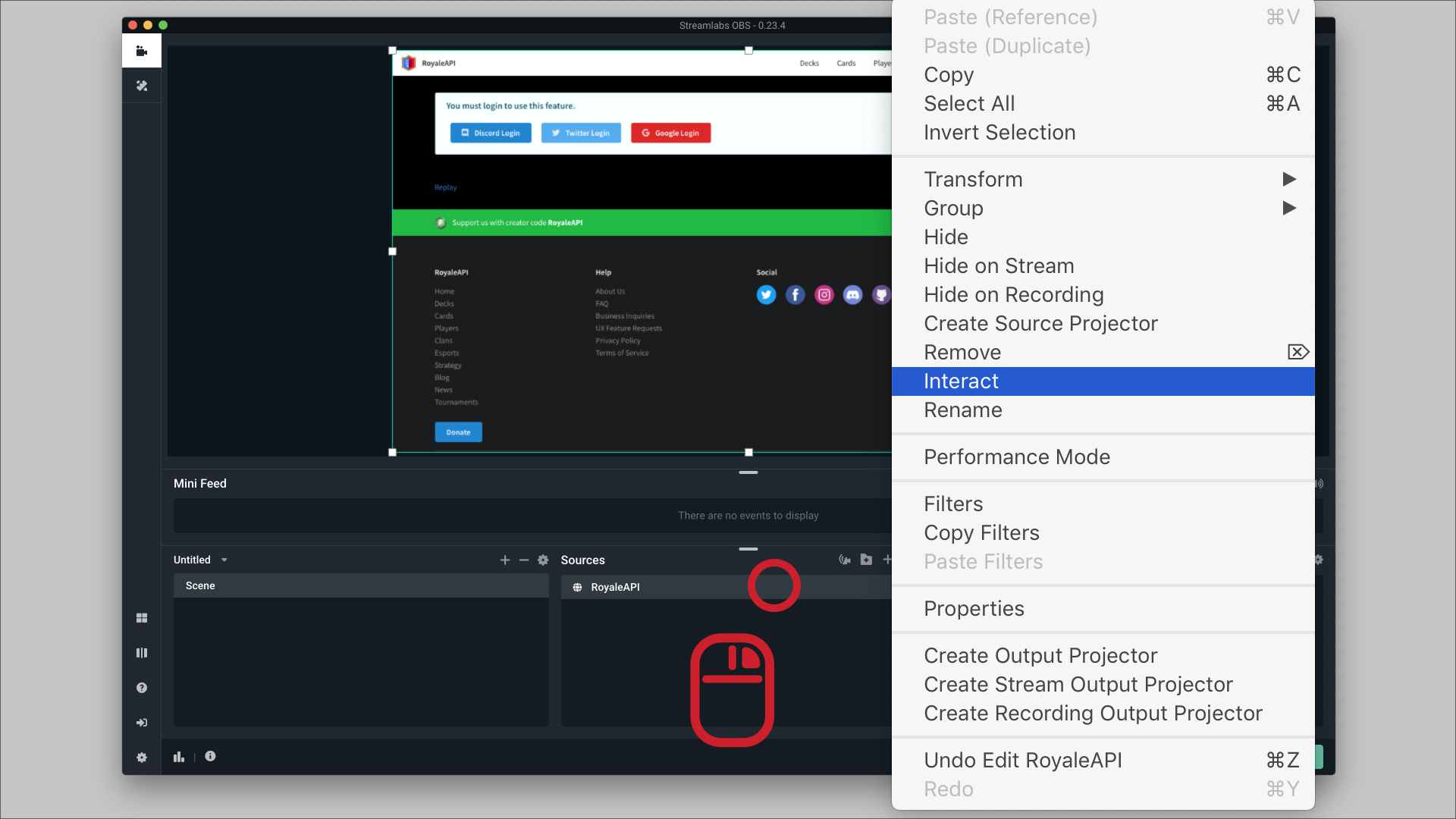The width and height of the screenshot is (1456, 819).
Task: Click the info circle icon in footer
Action: [x=210, y=756]
